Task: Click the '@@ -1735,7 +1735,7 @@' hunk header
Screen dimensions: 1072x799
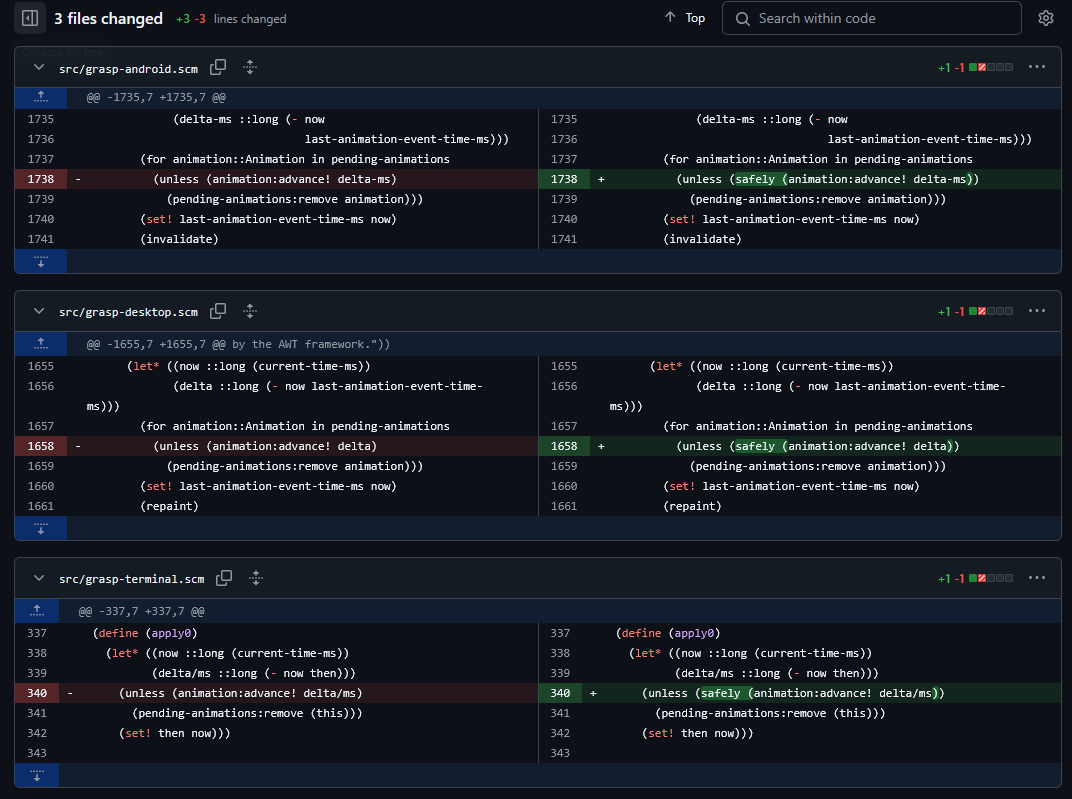Action: tap(156, 98)
